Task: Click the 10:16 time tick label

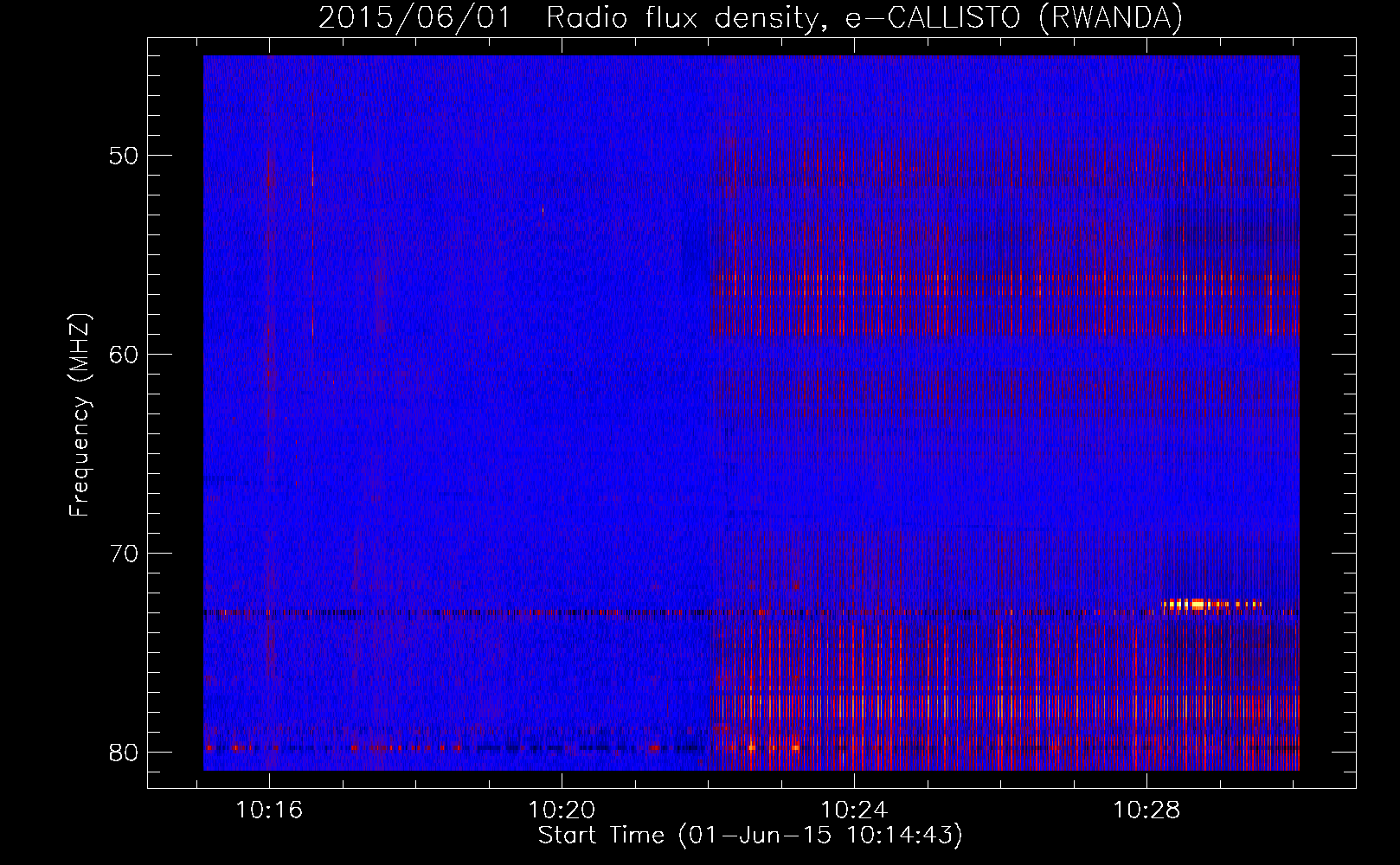Action: click(269, 811)
